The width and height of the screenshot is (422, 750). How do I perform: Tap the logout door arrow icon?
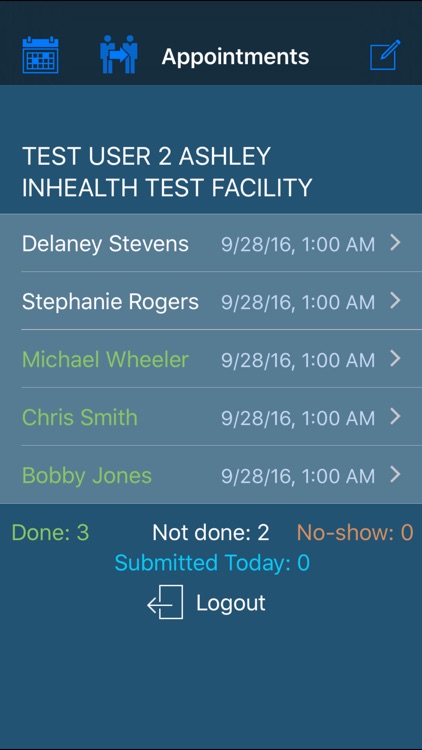tap(165, 602)
